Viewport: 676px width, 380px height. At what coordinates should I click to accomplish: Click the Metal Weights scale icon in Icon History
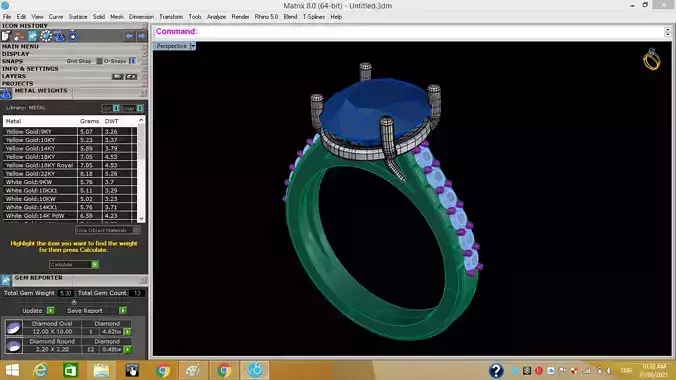click(59, 36)
